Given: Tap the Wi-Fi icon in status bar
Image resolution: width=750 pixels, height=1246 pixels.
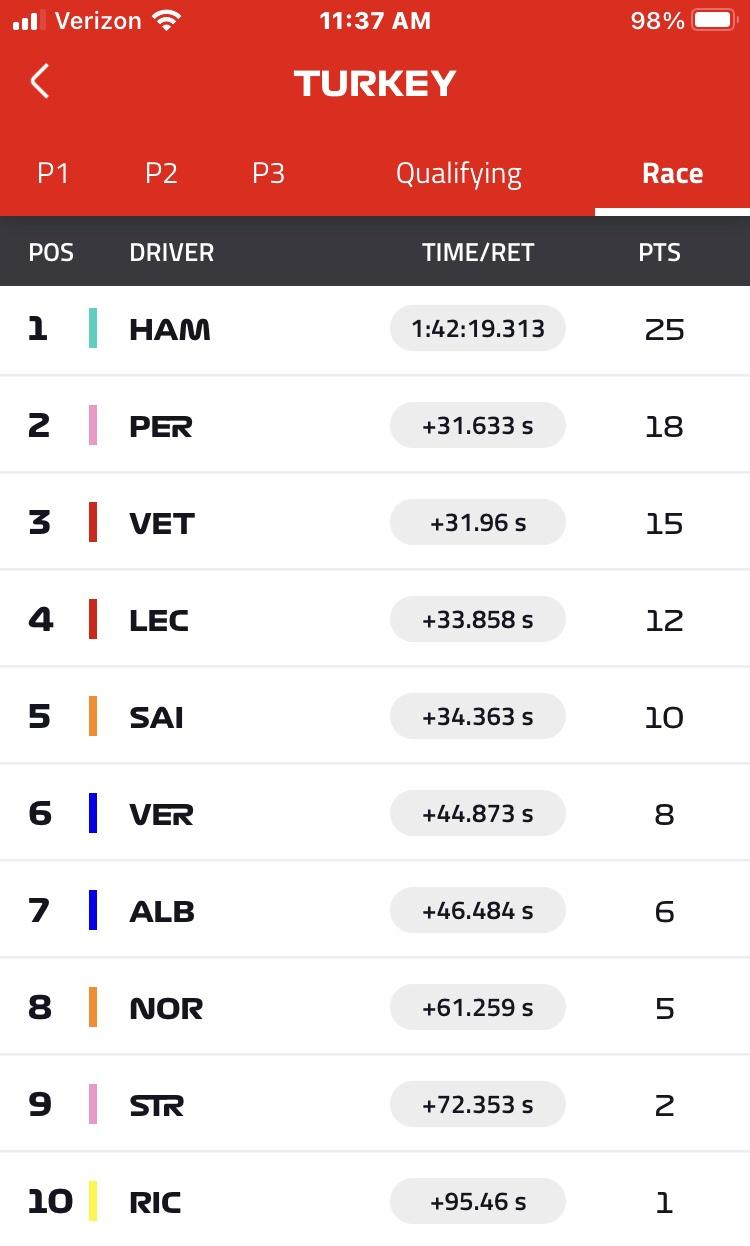Looking at the screenshot, I should (166, 20).
